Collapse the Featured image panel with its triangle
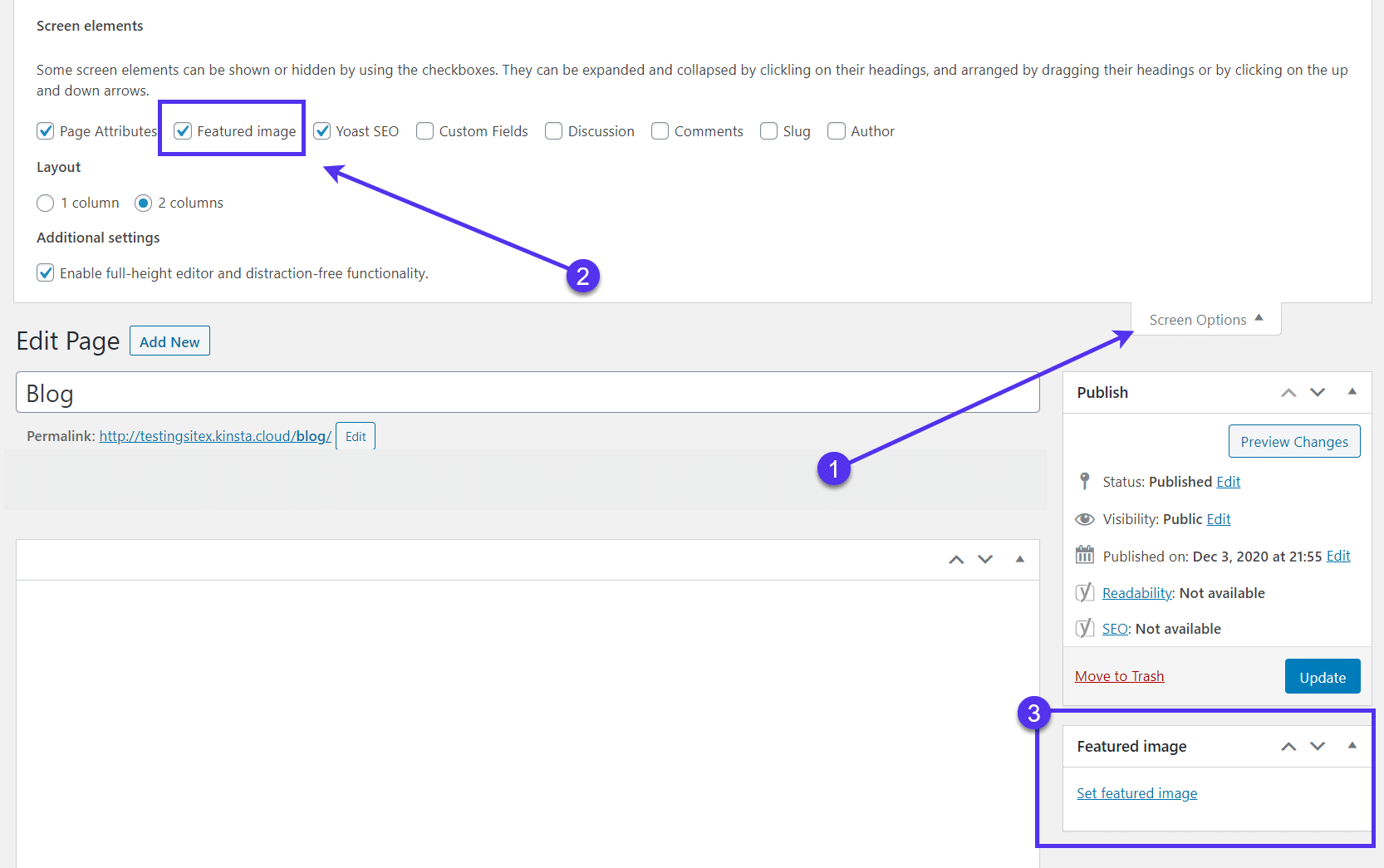 click(x=1352, y=746)
